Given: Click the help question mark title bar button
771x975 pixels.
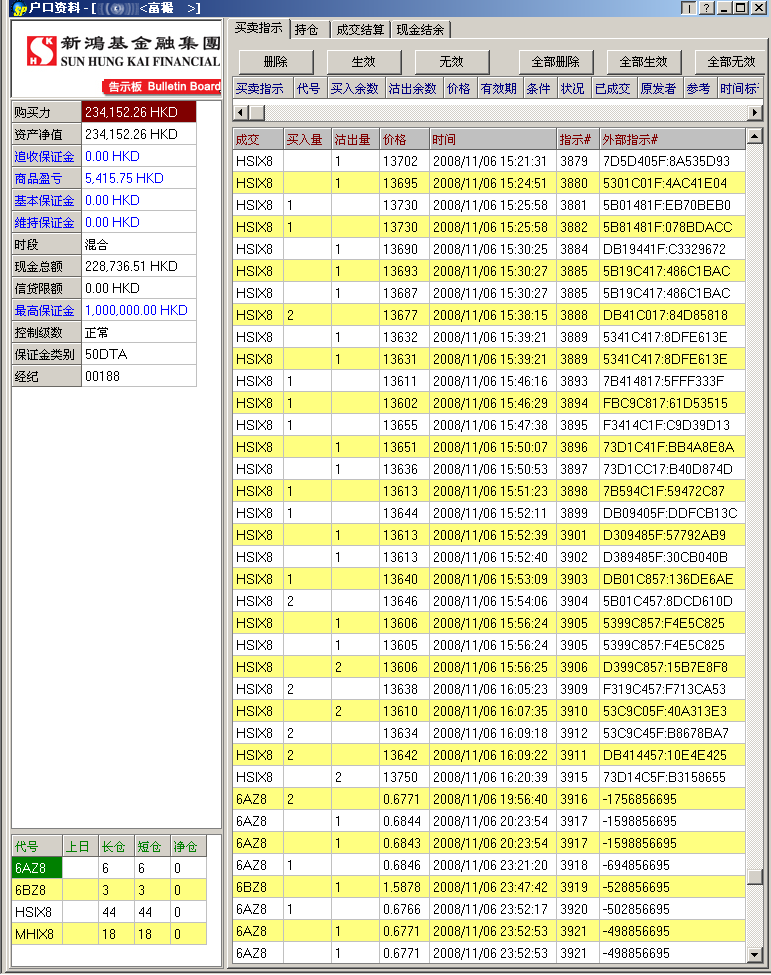Looking at the screenshot, I should pos(706,8).
